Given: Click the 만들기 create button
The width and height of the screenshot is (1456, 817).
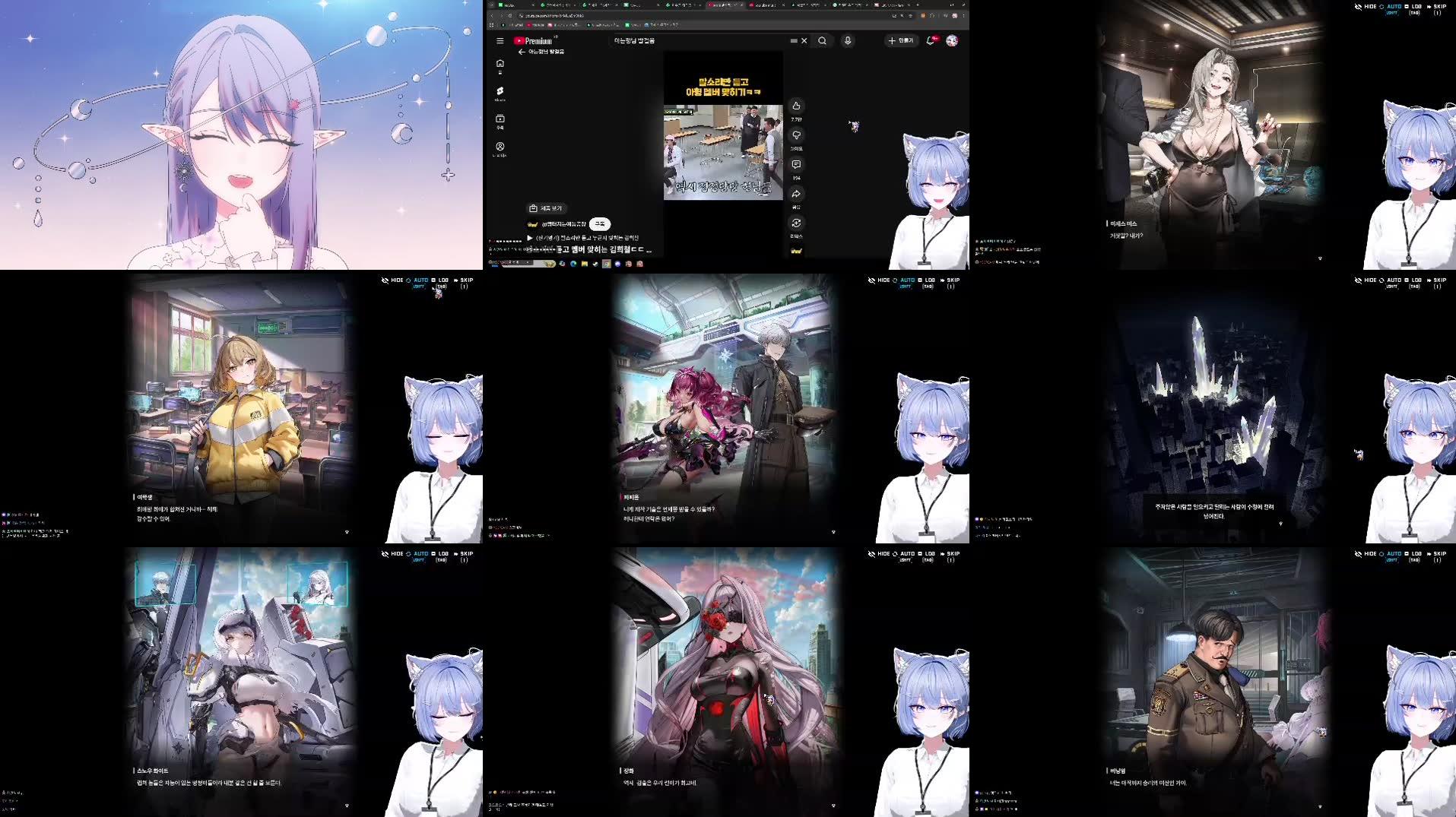Looking at the screenshot, I should [901, 41].
